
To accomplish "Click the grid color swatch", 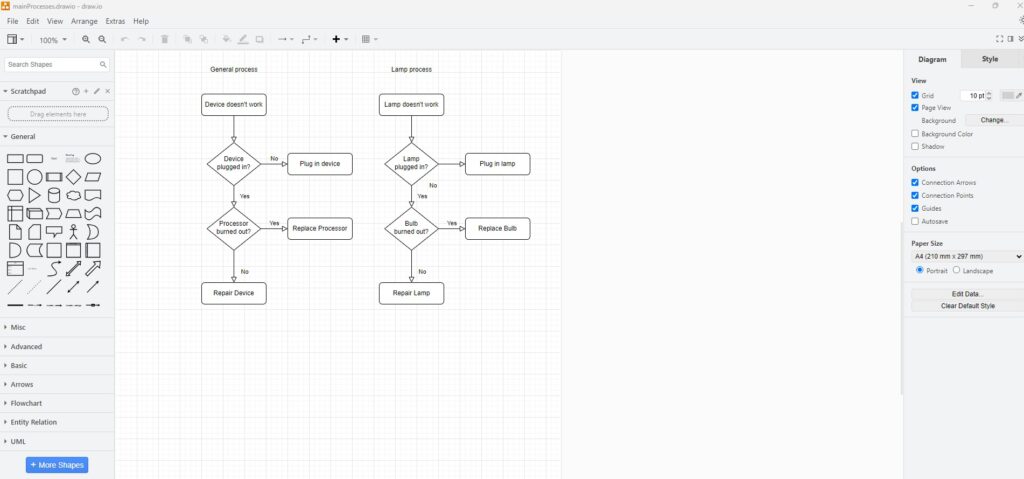I will (1008, 95).
